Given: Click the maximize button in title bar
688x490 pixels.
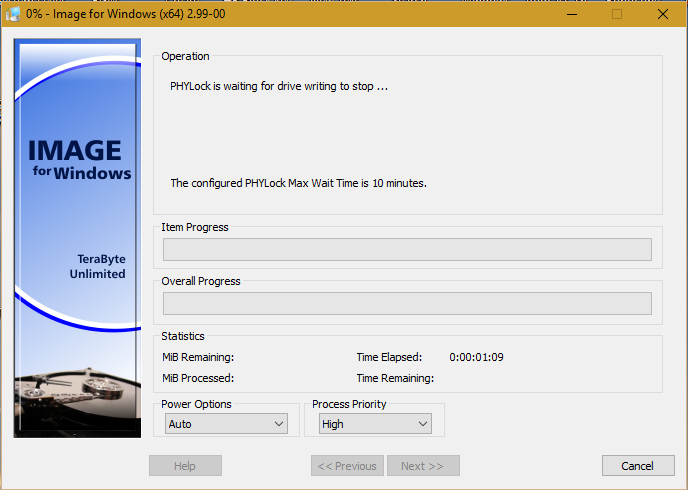Looking at the screenshot, I should (617, 14).
